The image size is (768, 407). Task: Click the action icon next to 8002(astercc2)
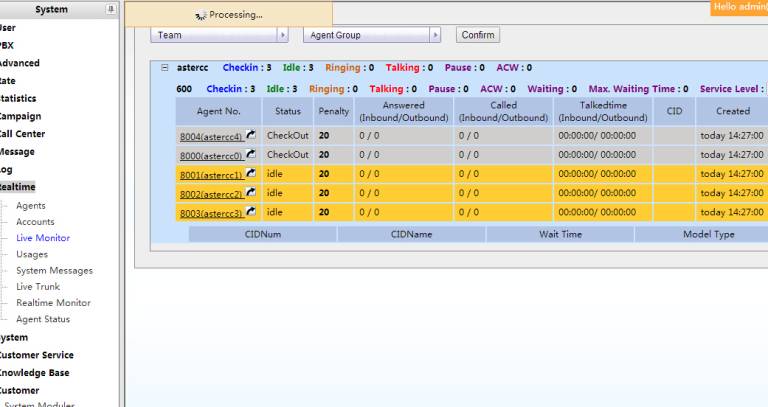coord(251,193)
